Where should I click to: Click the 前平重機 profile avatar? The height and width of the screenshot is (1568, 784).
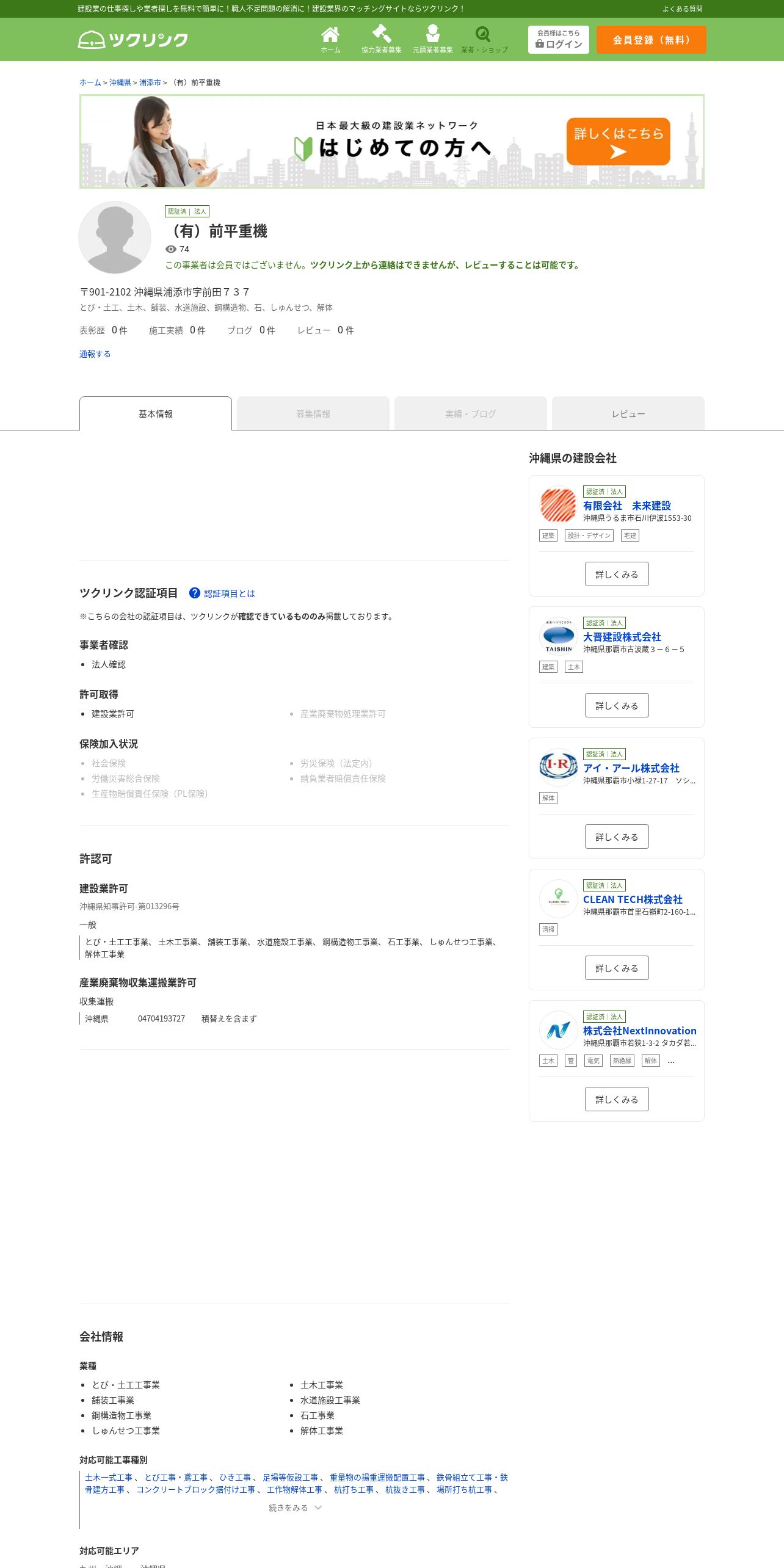coord(115,238)
